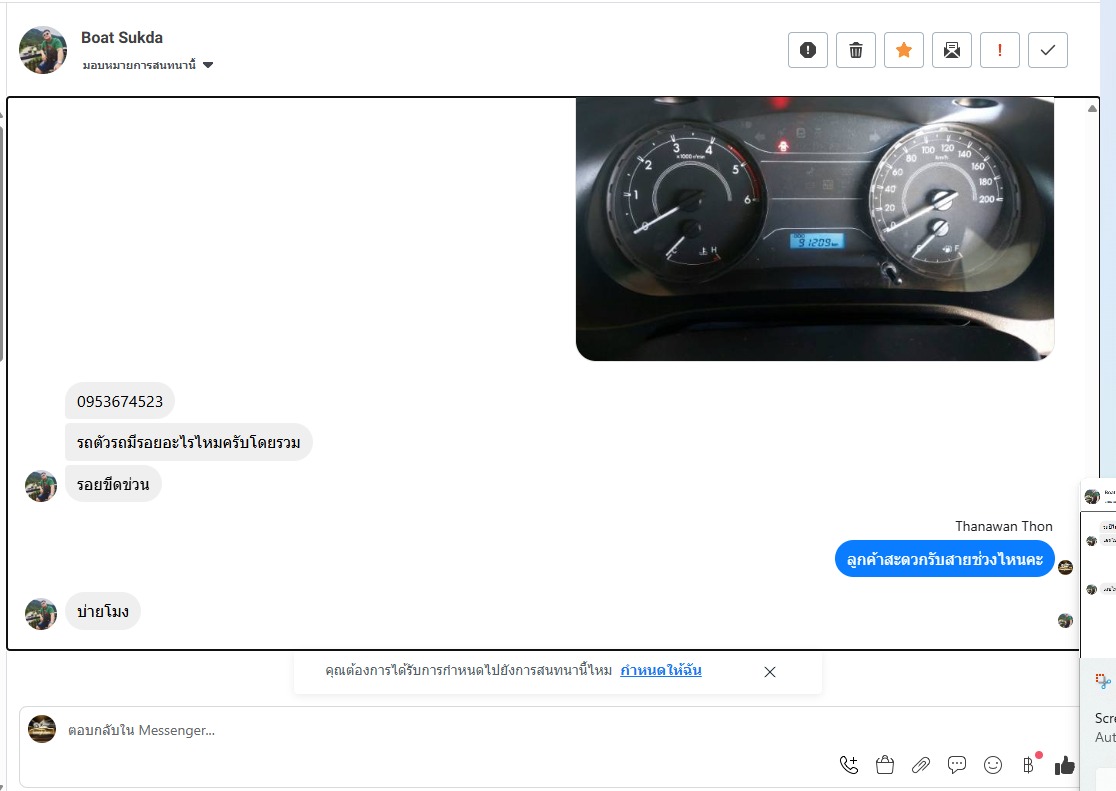The image size is (1116, 791).
Task: Select the phone number 0953674523 message
Action: (x=120, y=402)
